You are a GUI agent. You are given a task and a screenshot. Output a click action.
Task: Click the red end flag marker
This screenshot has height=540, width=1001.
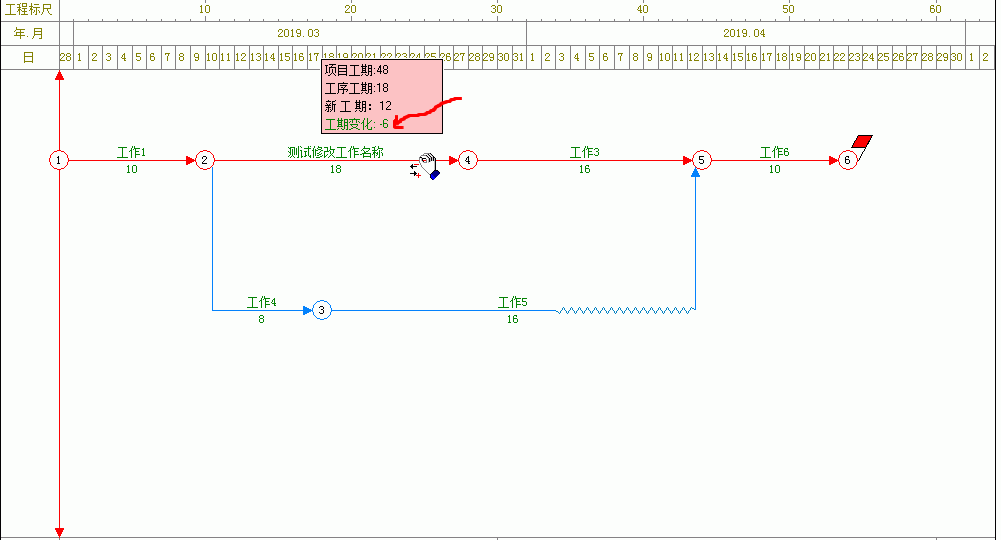862,142
